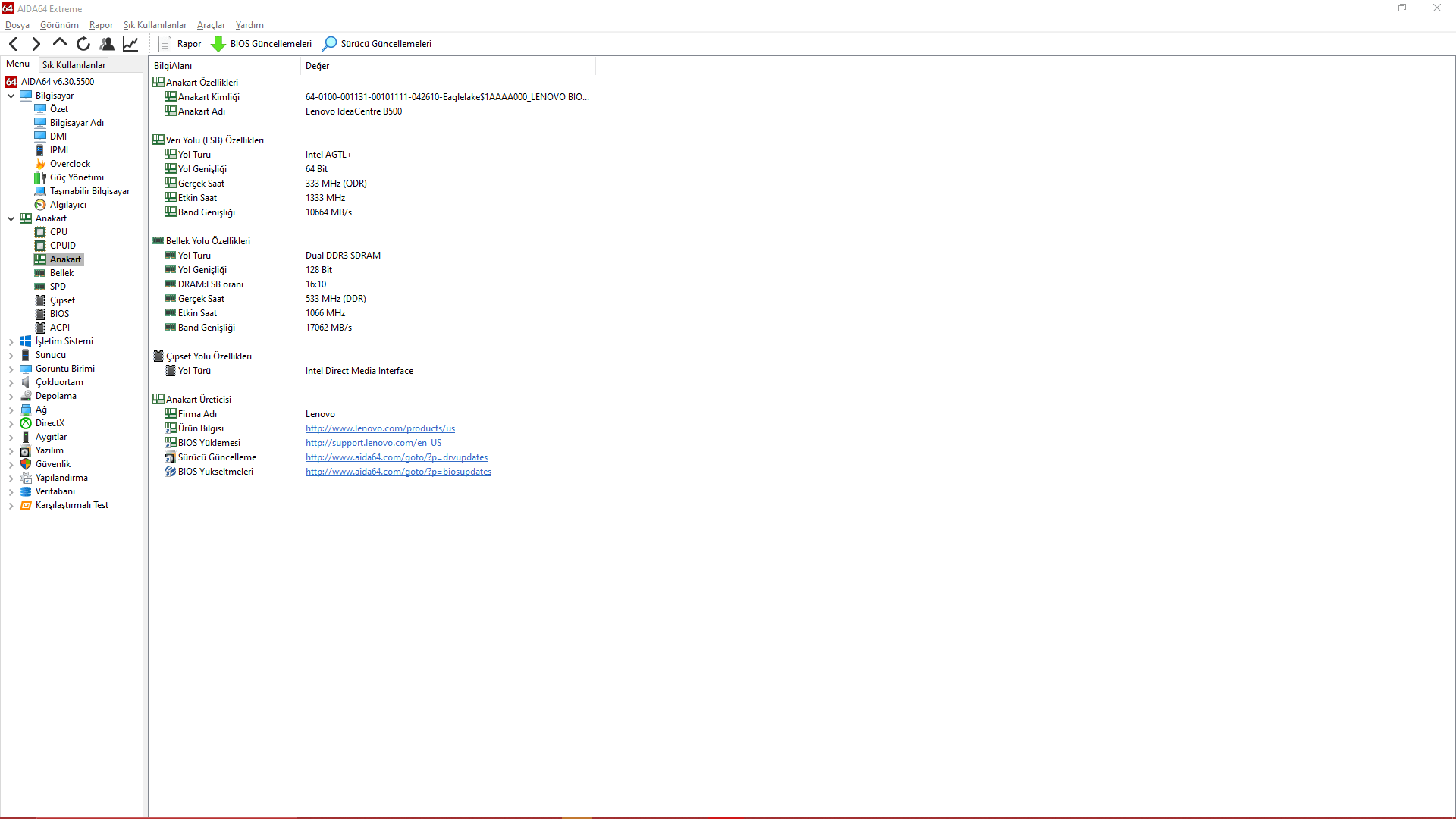Click the up-level arrow icon
Screen dimensions: 1456x819
coord(60,43)
